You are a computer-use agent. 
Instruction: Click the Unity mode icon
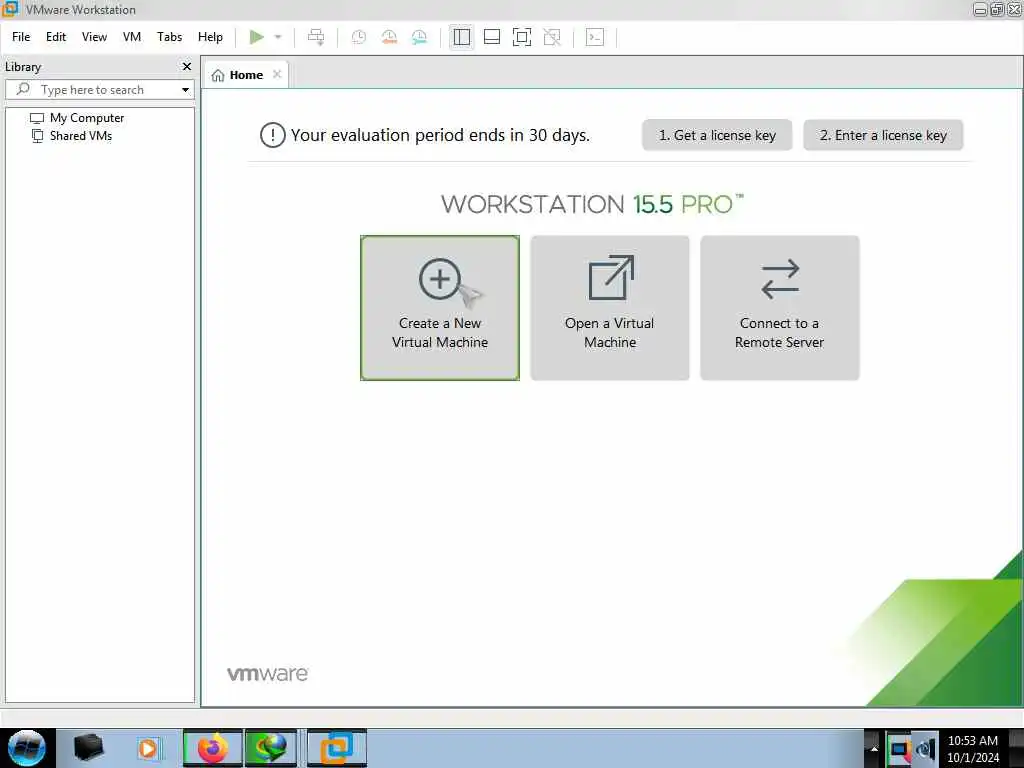(x=552, y=37)
